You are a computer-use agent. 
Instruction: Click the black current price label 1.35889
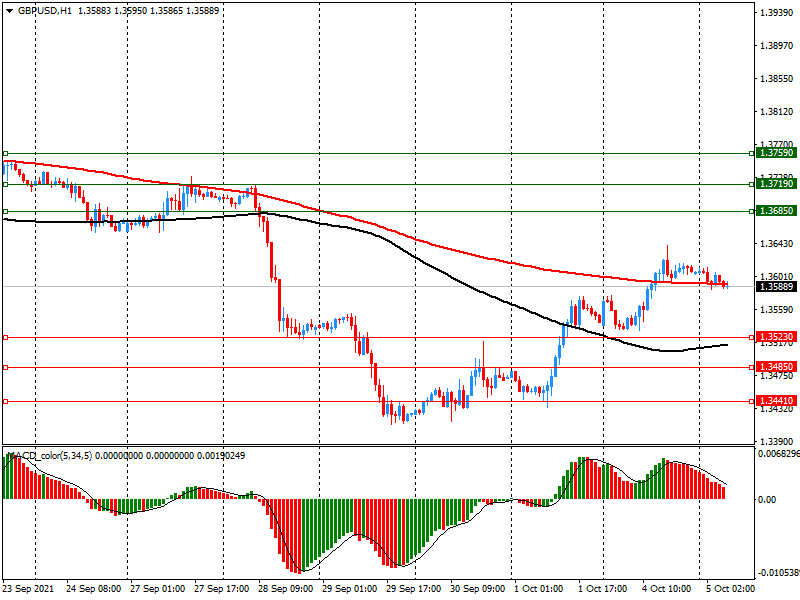(777, 287)
